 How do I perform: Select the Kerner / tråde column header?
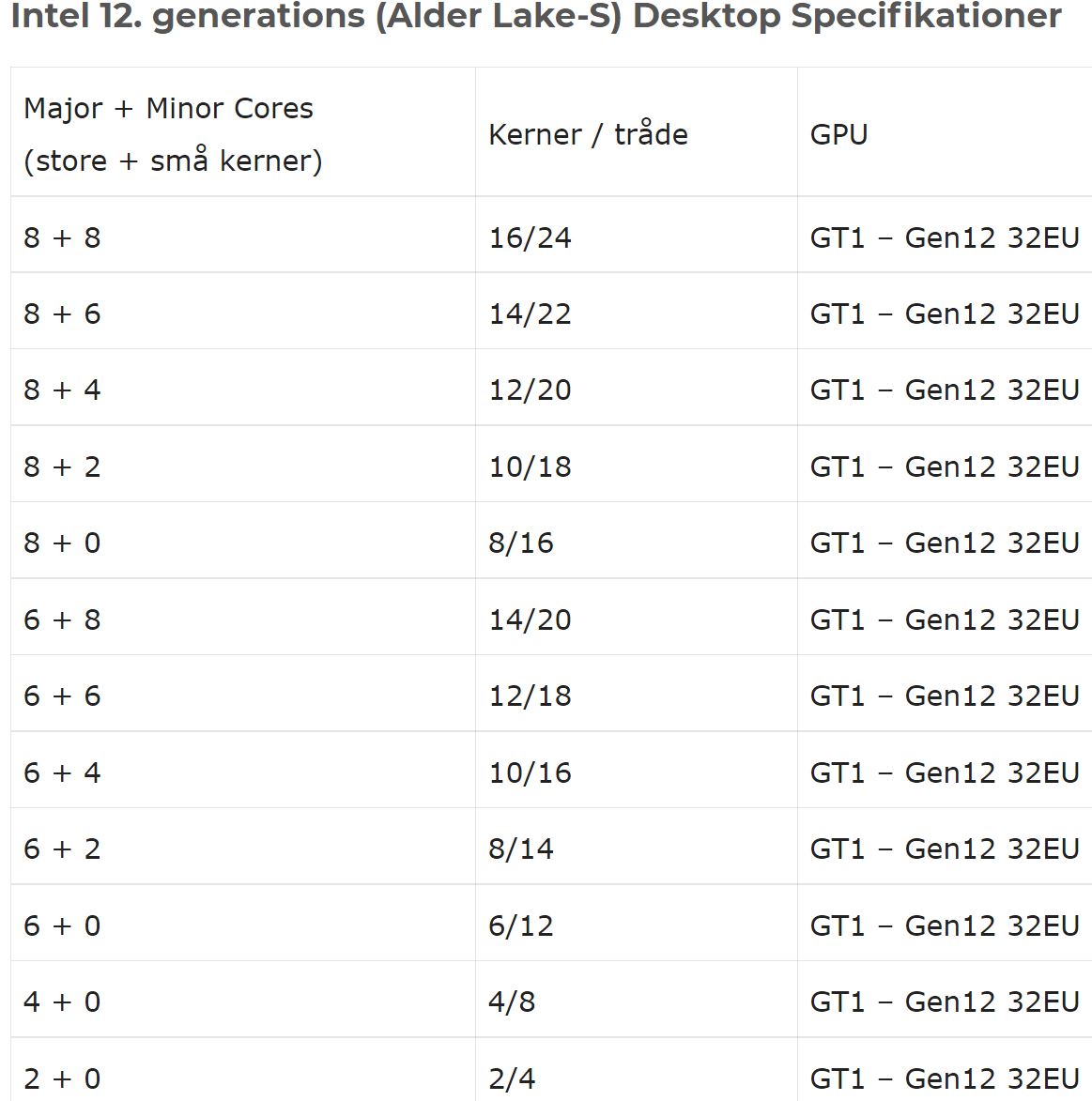(637, 132)
